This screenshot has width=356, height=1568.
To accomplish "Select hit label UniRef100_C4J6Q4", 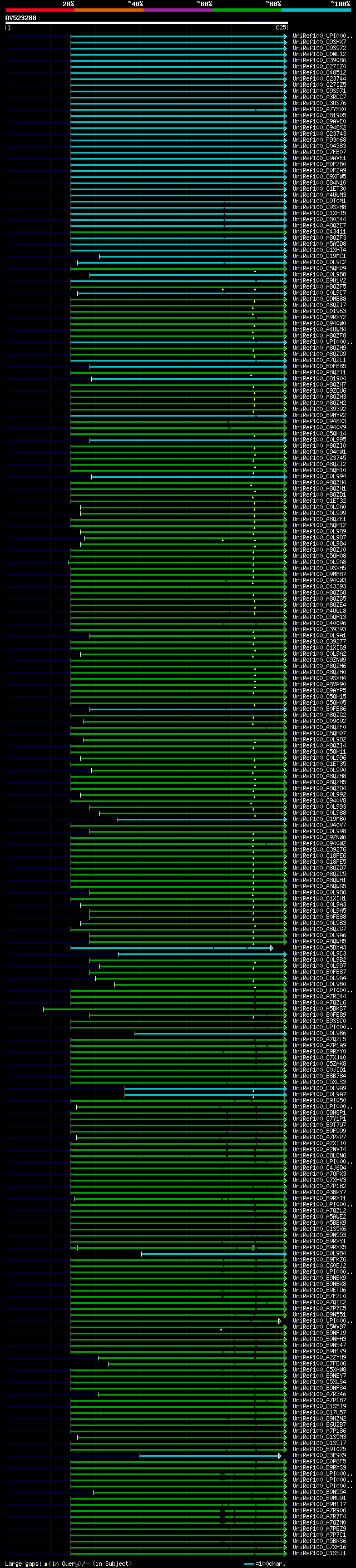I will [x=319, y=1168].
